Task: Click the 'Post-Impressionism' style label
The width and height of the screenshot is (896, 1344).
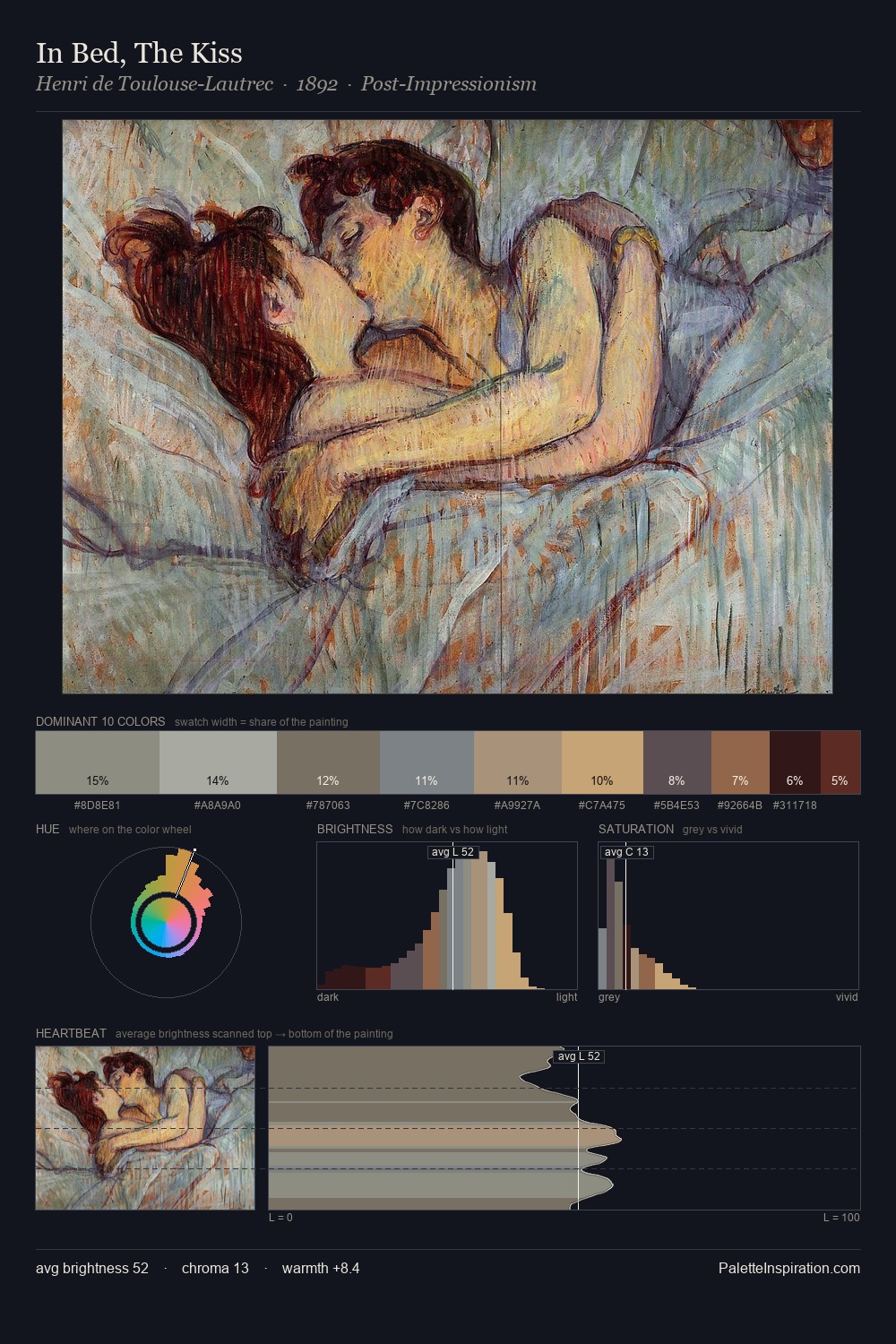Action: [449, 84]
